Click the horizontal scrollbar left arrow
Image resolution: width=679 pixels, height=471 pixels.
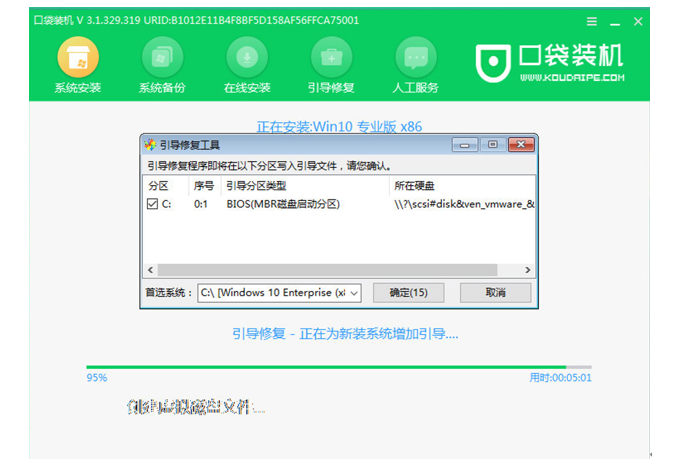click(x=151, y=270)
